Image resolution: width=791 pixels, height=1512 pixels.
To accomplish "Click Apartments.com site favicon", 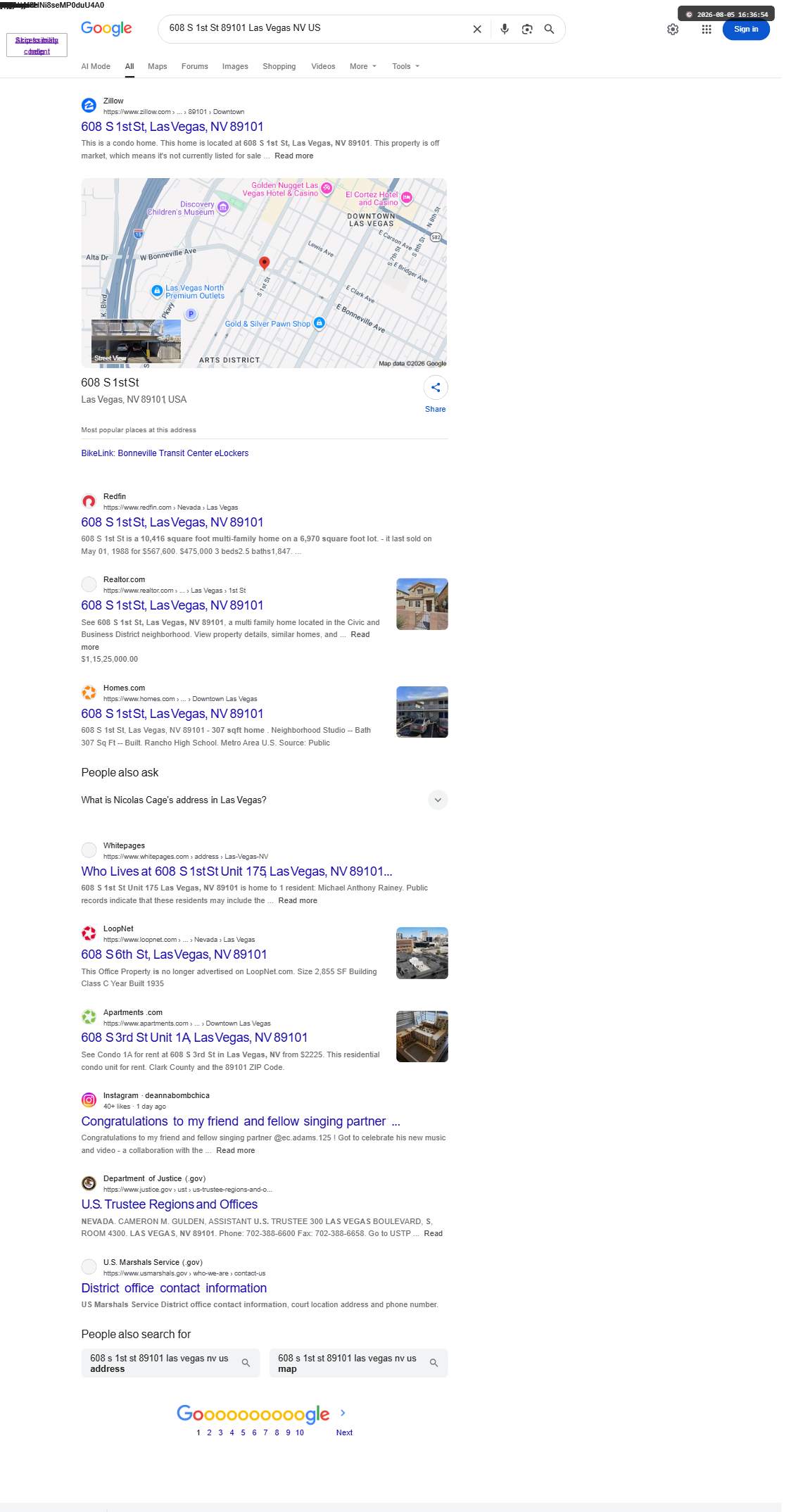I will tap(89, 1017).
